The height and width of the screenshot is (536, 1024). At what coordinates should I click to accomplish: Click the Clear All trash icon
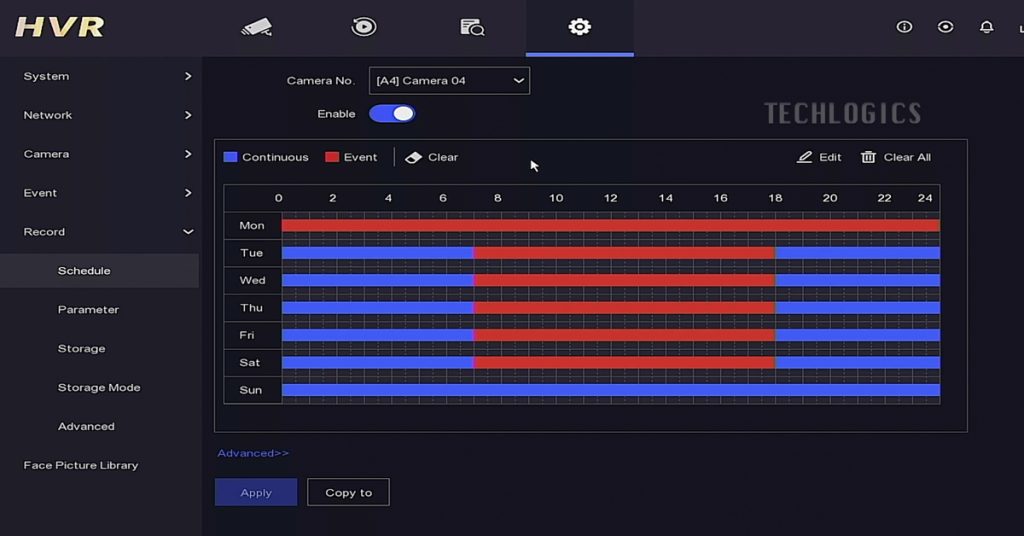(868, 157)
